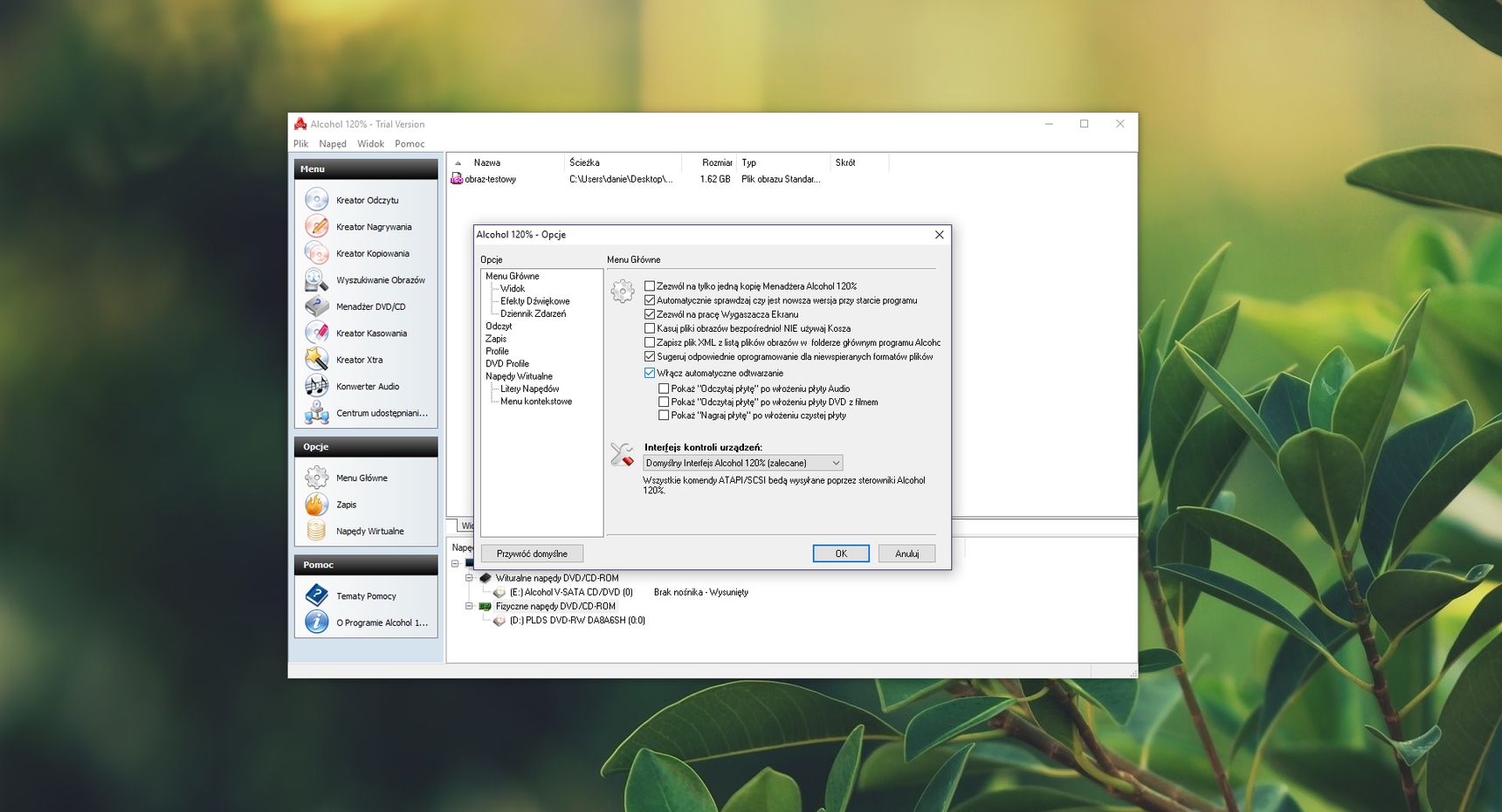Click the 1.62 GB size cell
This screenshot has height=812, width=1502.
714,179
